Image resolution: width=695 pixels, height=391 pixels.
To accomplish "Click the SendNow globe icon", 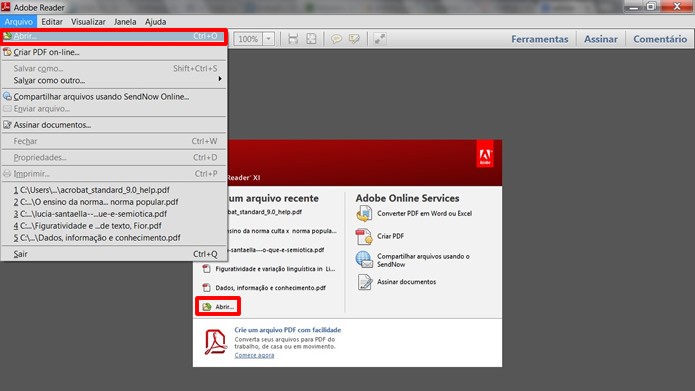I will (364, 259).
